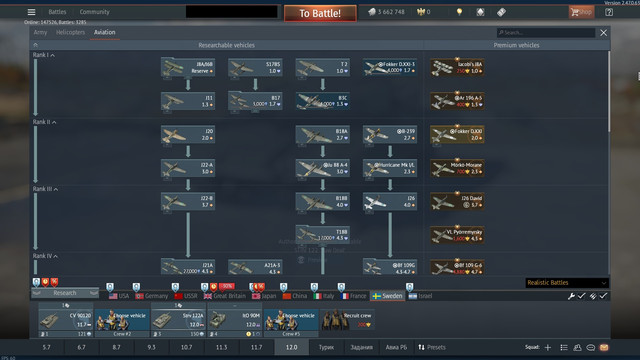Click the Recruit crew slot

[347, 320]
